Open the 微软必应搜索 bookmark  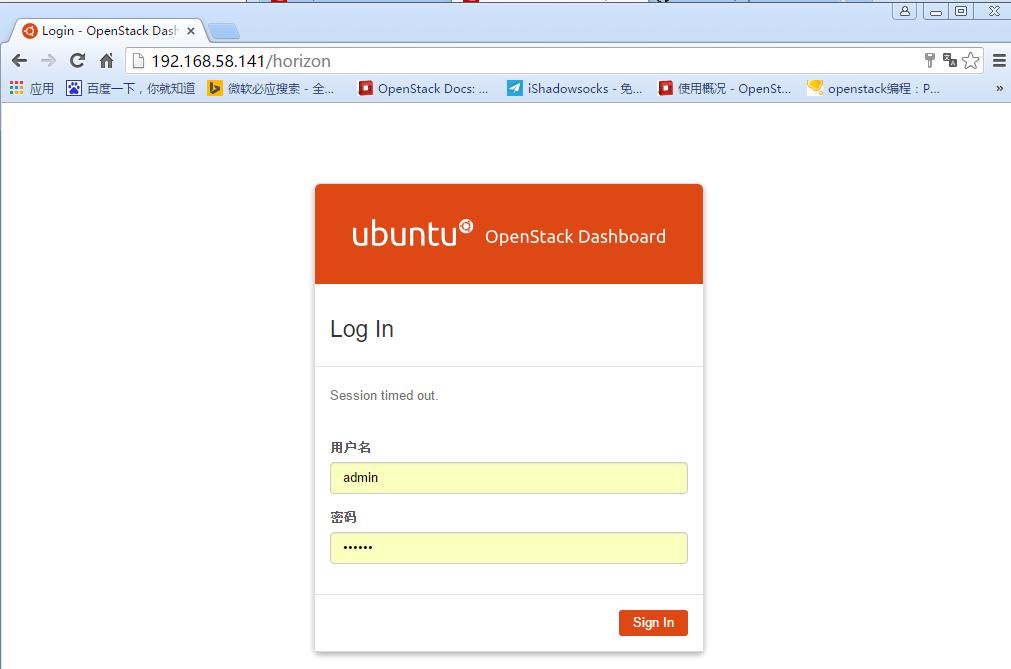tap(271, 88)
